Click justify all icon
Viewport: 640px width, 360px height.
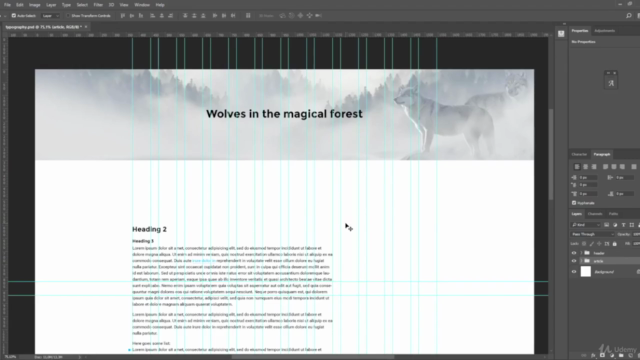634,167
